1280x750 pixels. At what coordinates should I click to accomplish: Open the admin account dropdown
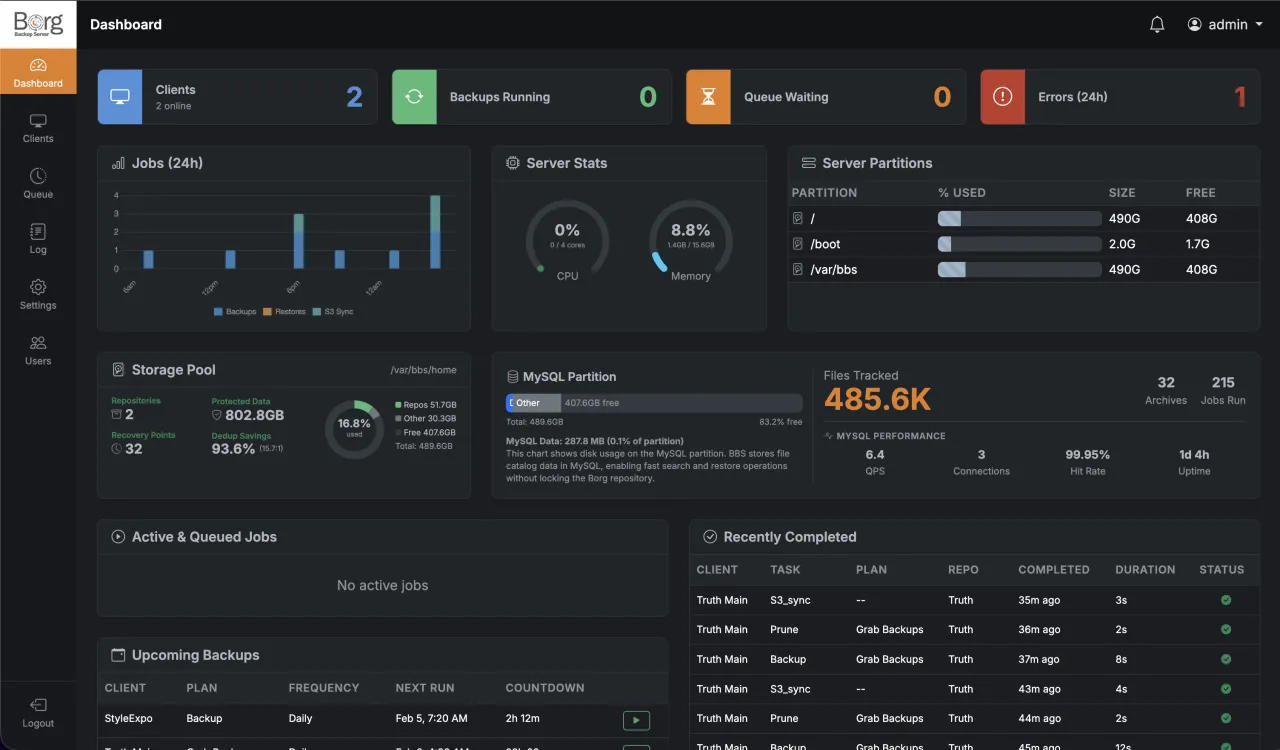coord(1222,23)
